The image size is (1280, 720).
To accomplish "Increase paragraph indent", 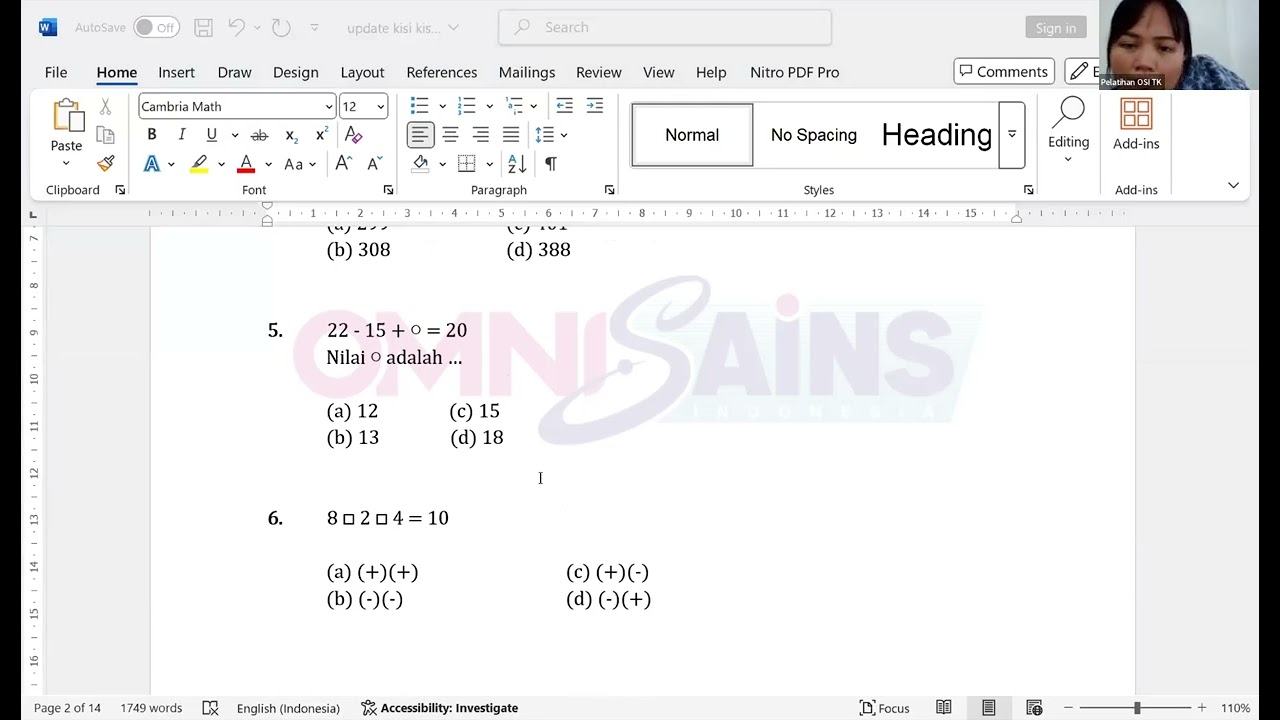I will (x=595, y=106).
